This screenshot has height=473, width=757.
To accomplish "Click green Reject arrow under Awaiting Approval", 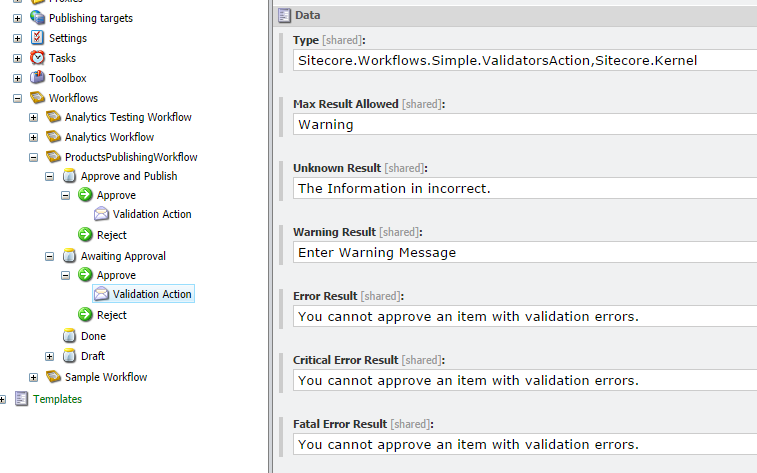I will coord(85,315).
